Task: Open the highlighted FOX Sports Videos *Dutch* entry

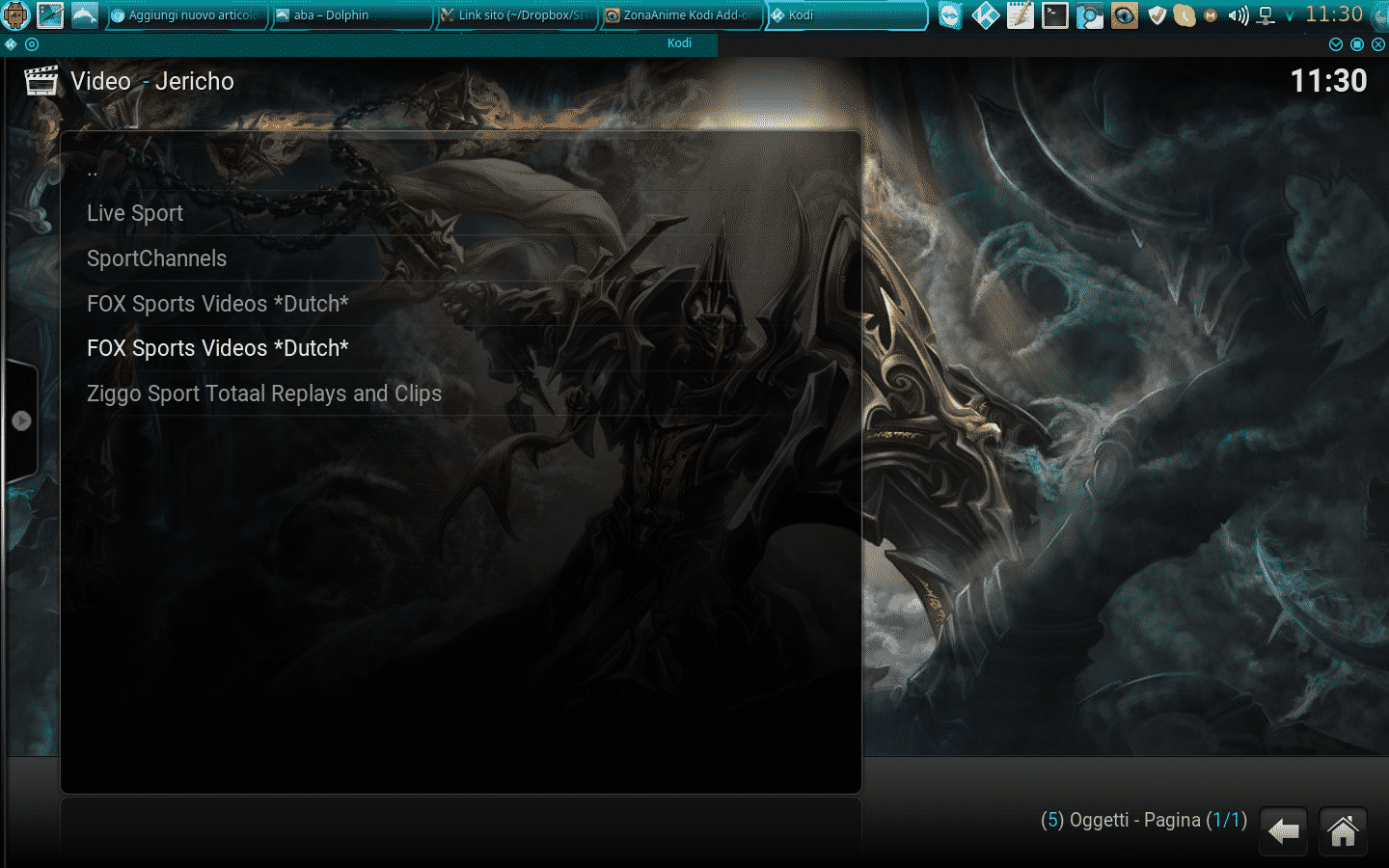Action: [x=460, y=348]
